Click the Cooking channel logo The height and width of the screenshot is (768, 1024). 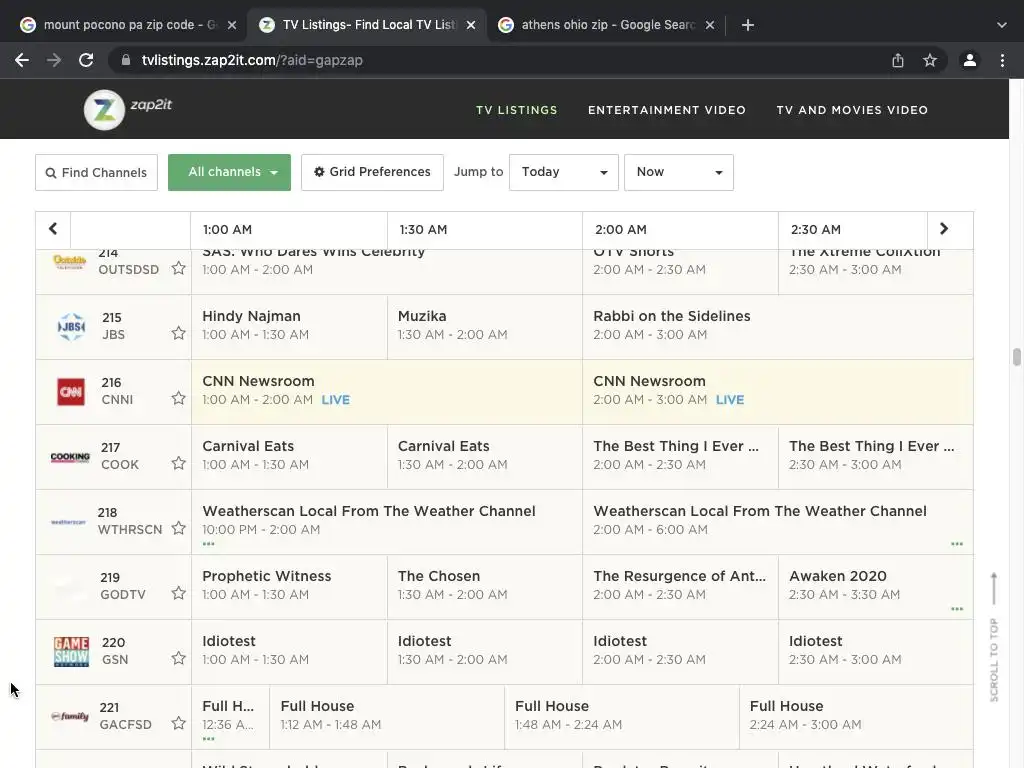pyautogui.click(x=71, y=457)
